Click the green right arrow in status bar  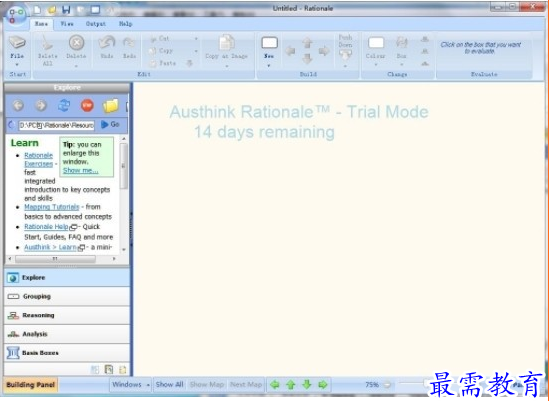[x=323, y=385]
